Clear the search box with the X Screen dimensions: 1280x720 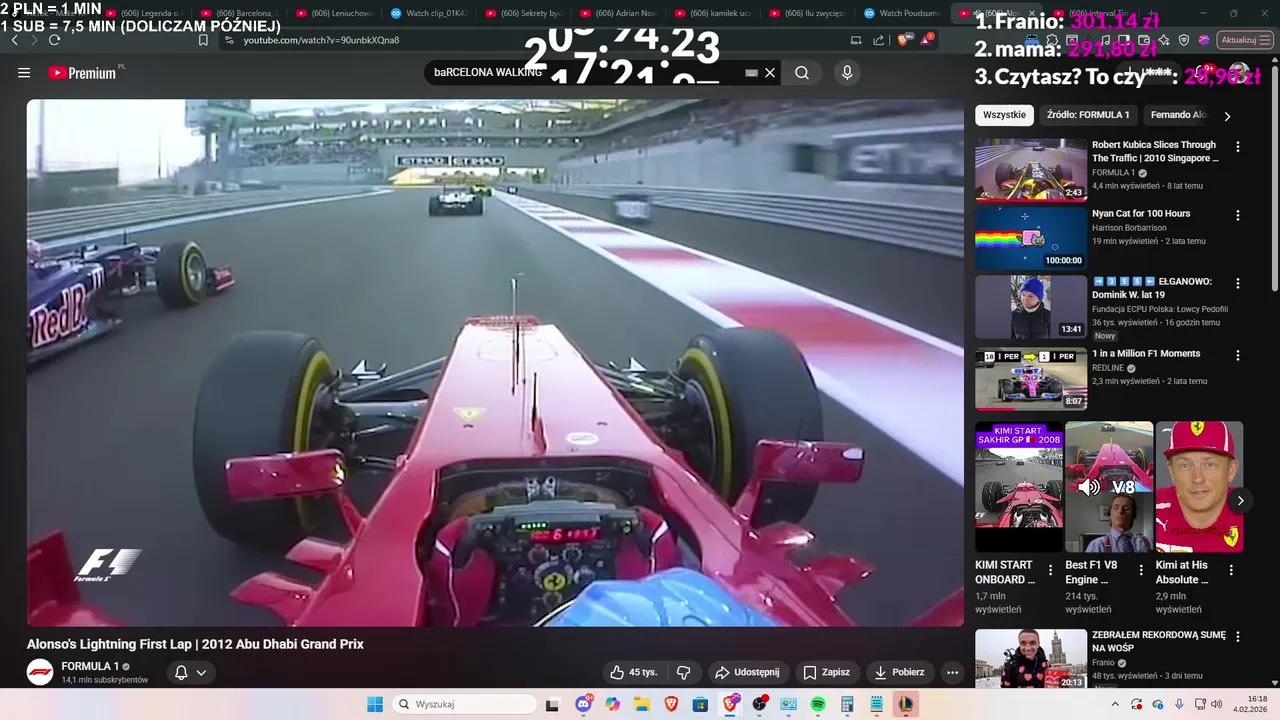pyautogui.click(x=770, y=73)
